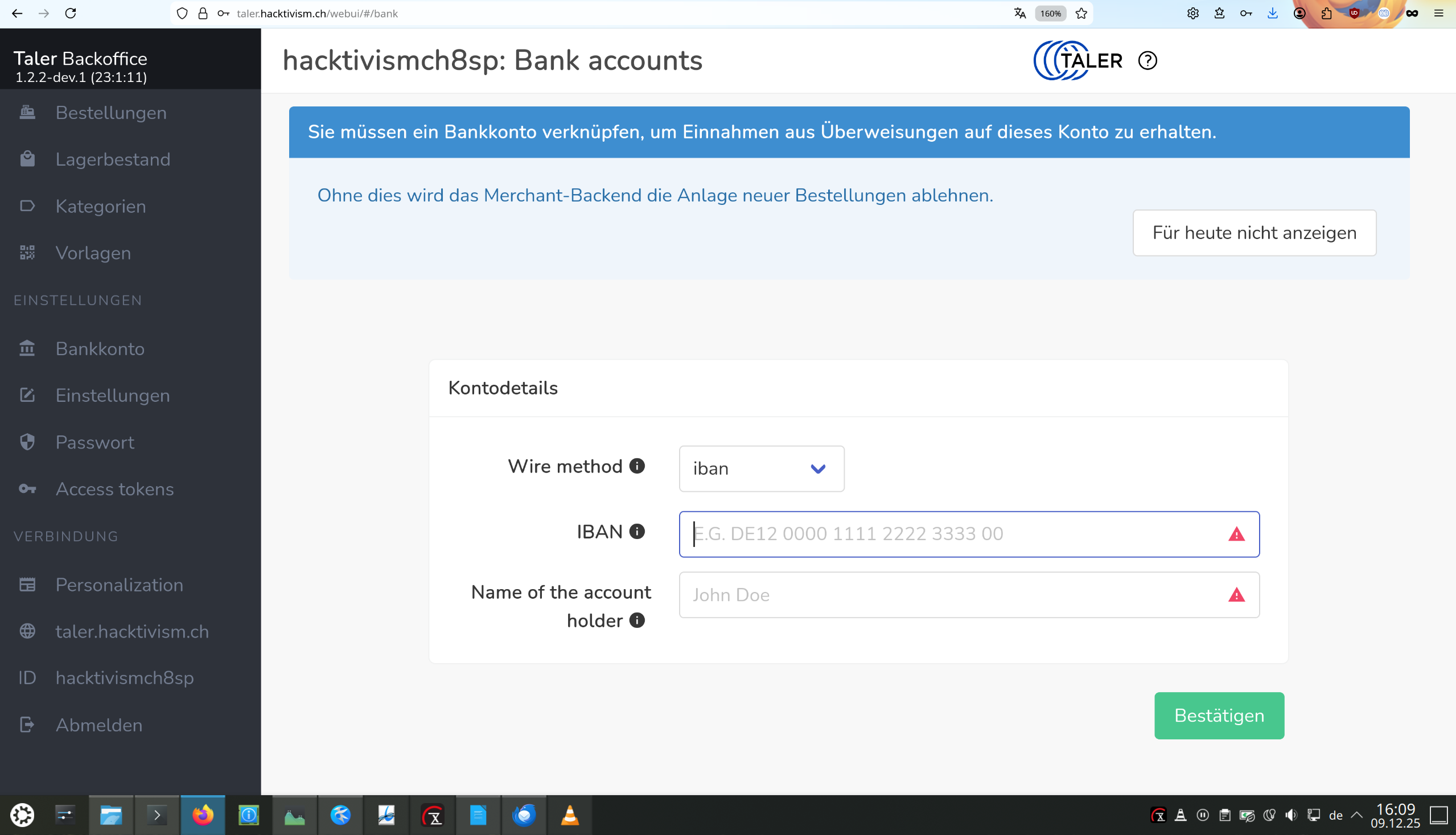Open VLC from the taskbar
Image resolution: width=1456 pixels, height=835 pixels.
pyautogui.click(x=569, y=815)
